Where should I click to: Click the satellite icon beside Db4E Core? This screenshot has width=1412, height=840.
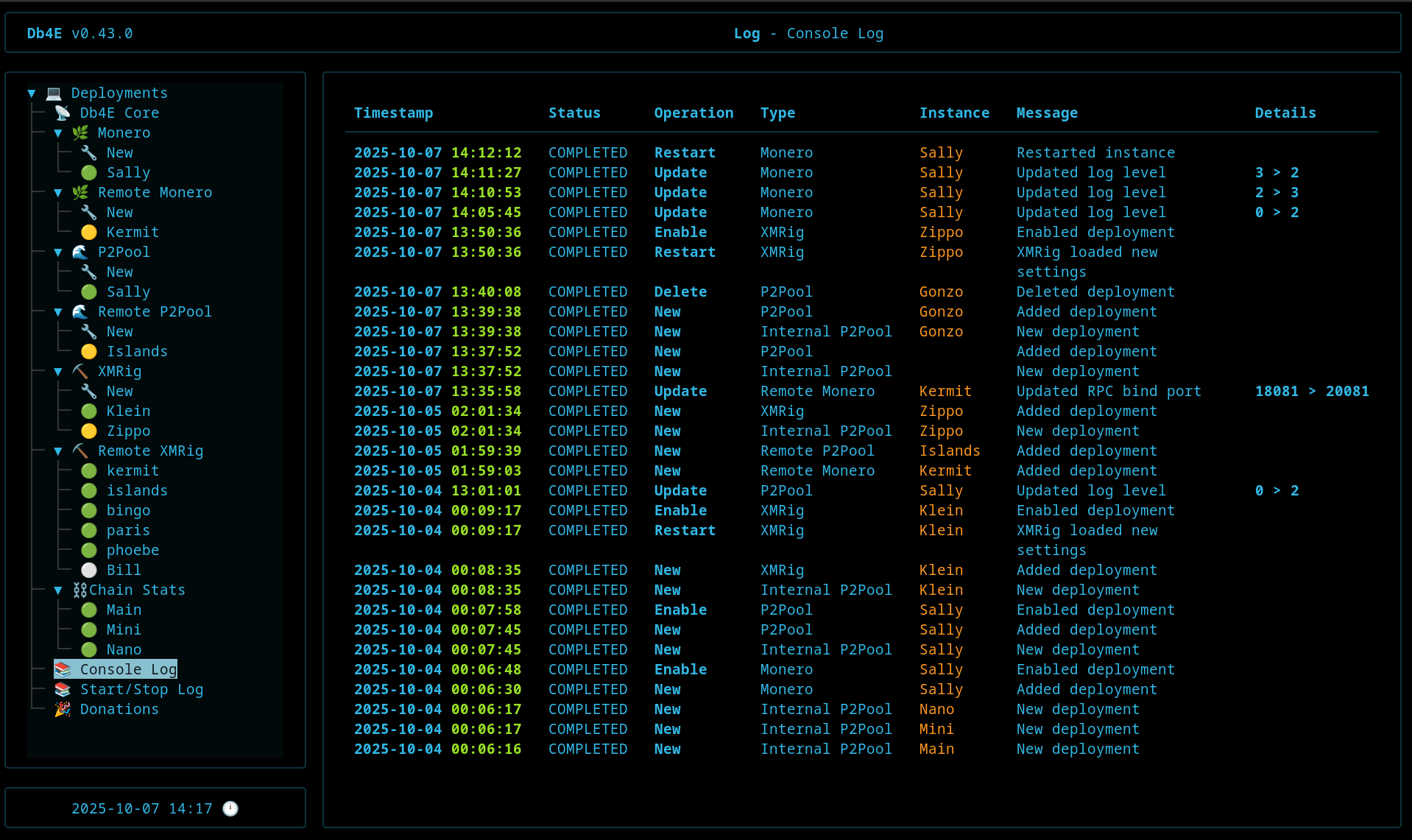(63, 113)
